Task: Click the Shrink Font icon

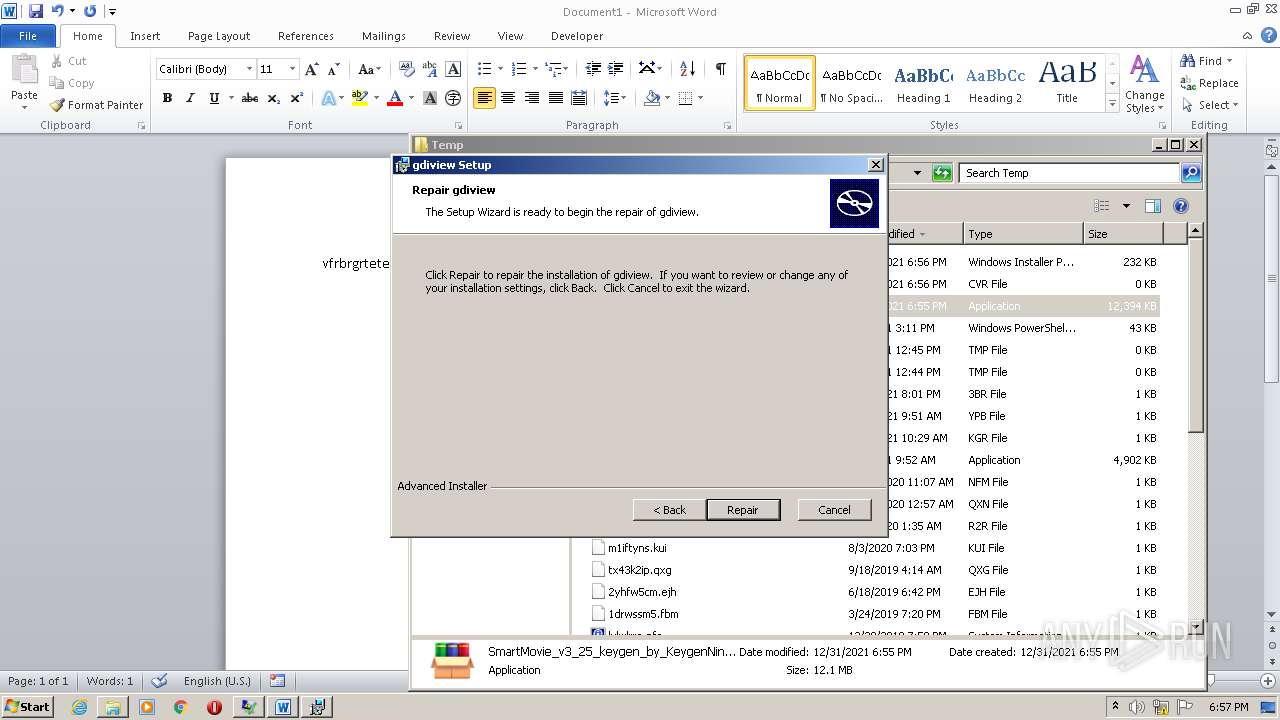Action: (x=334, y=69)
